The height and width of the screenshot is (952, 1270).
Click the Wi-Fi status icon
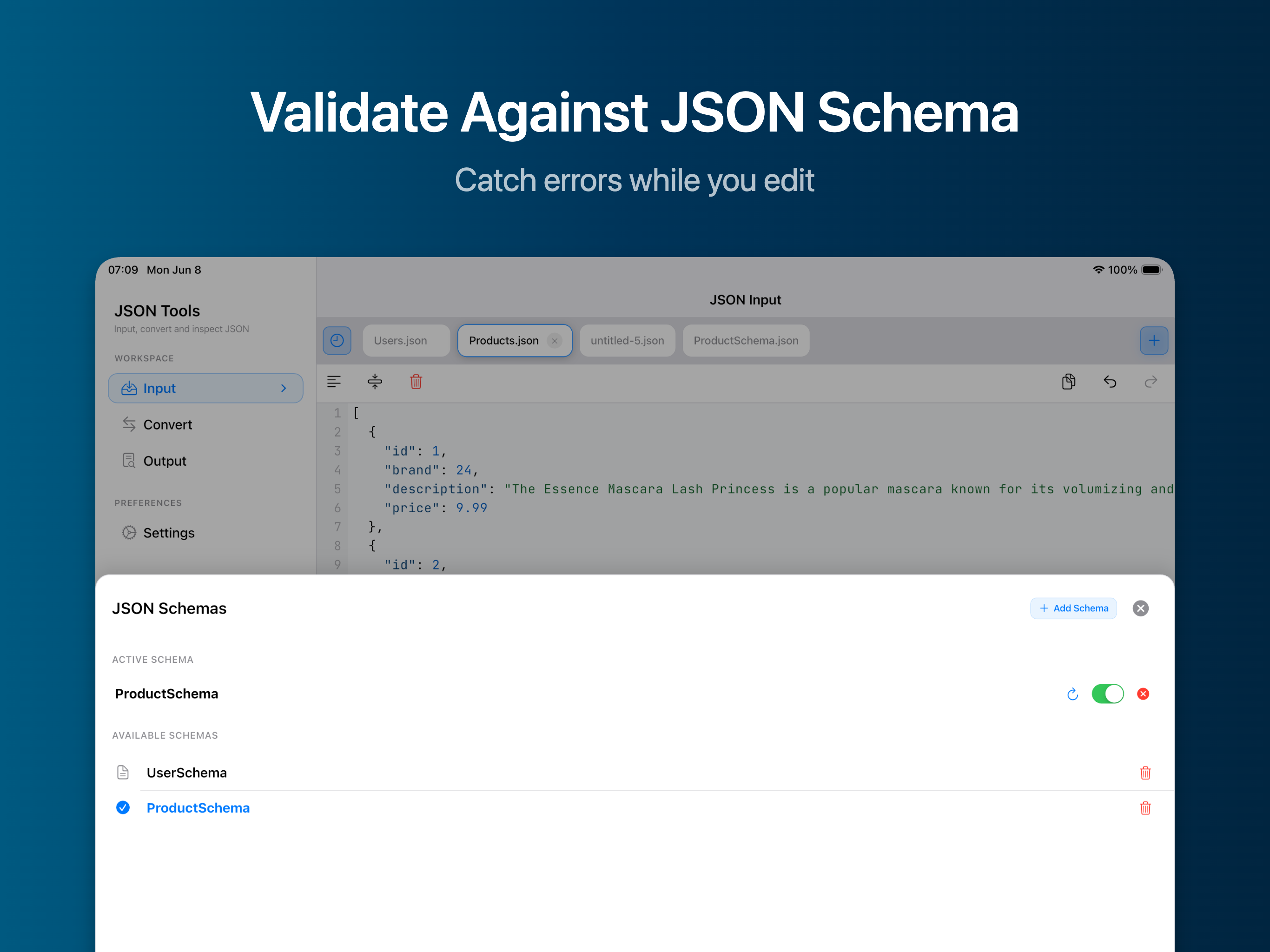(1098, 270)
